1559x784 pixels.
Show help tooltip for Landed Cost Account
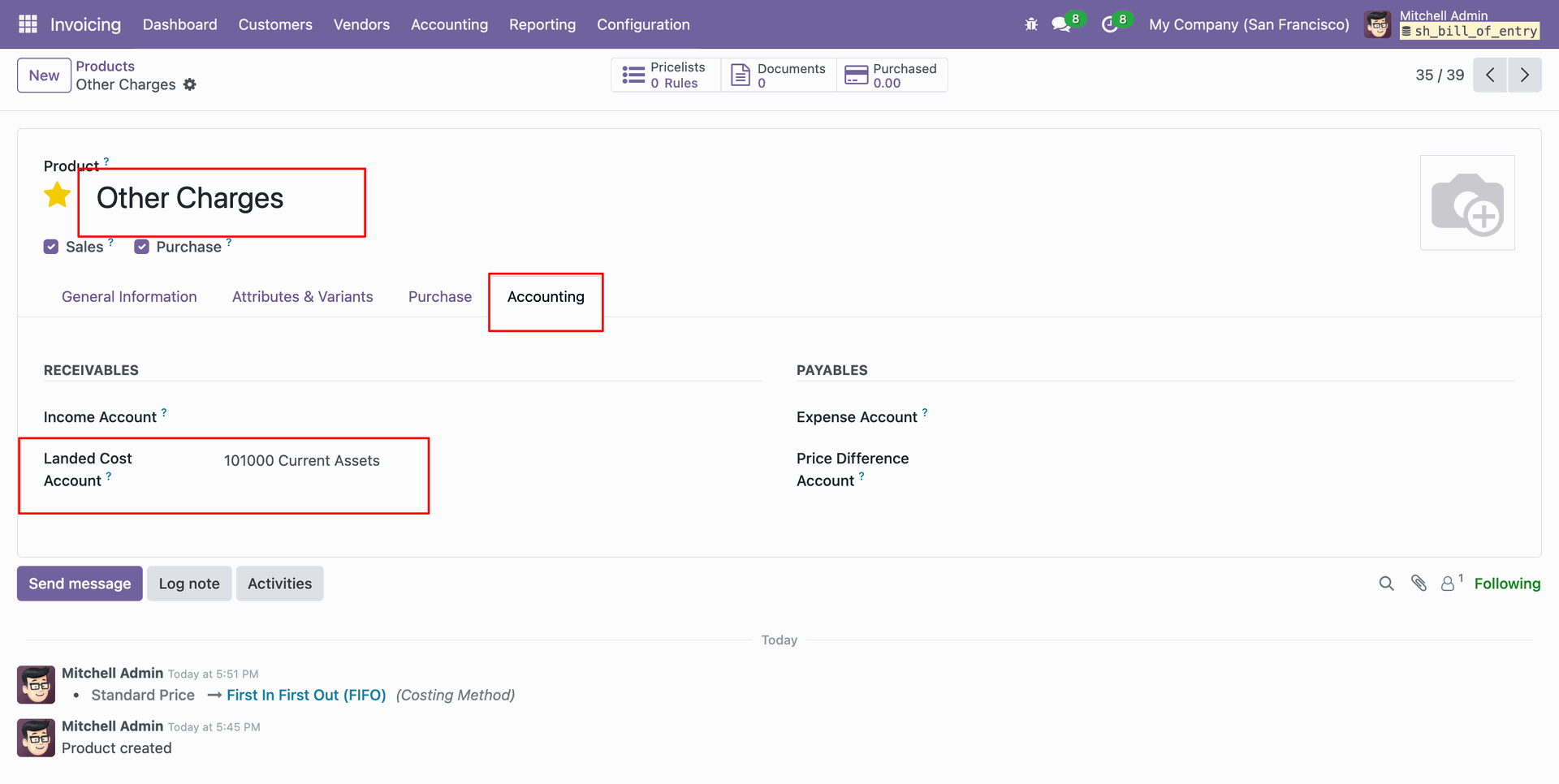click(x=109, y=476)
